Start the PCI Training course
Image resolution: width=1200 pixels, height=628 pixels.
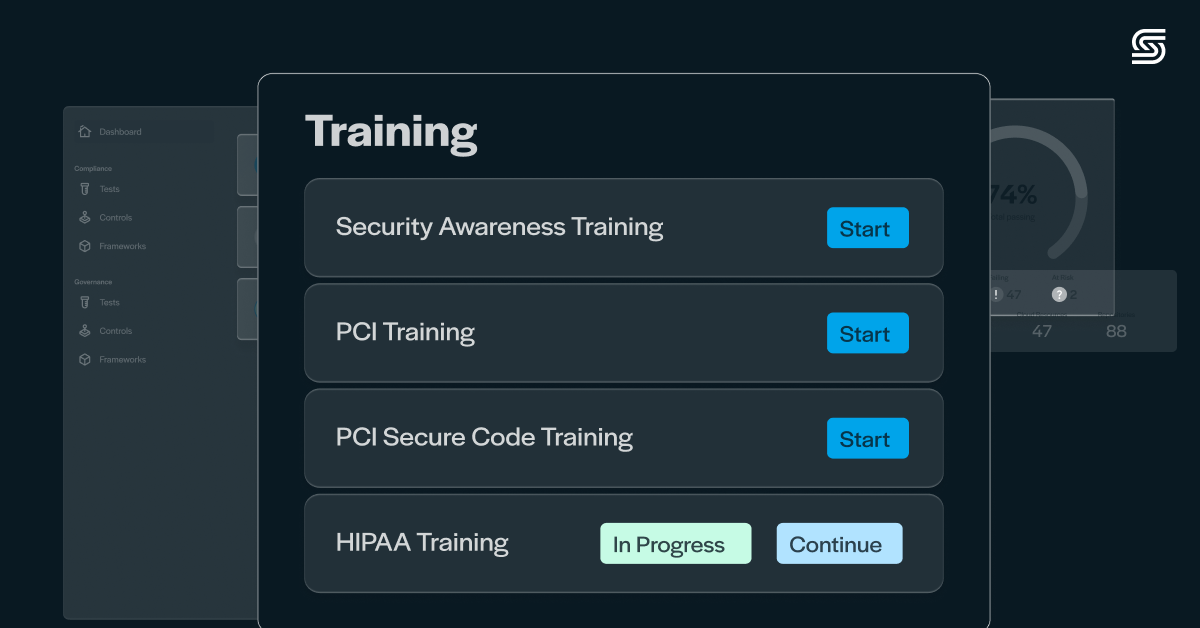click(867, 333)
